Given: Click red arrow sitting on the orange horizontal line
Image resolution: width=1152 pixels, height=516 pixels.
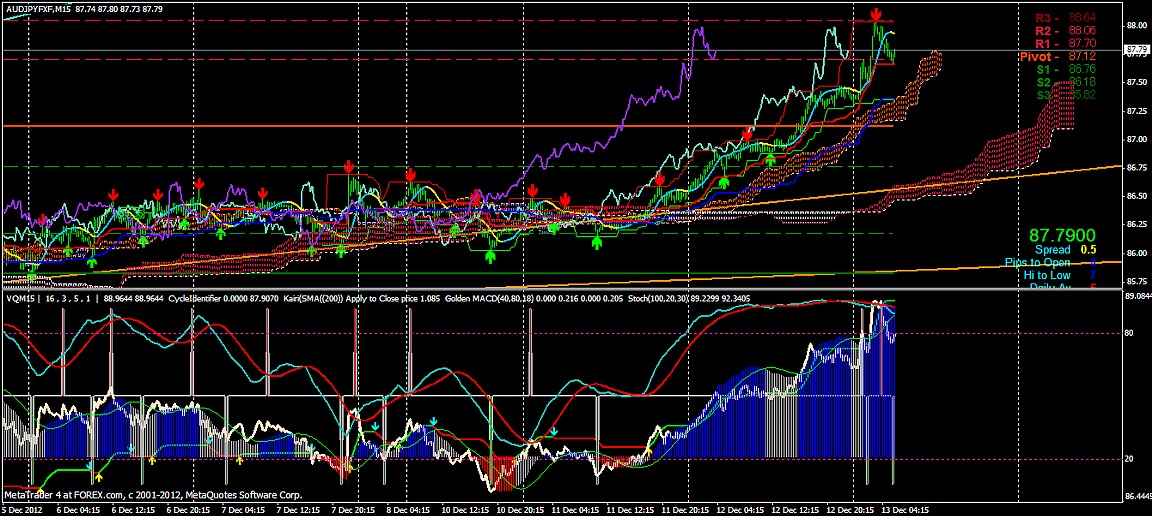Looking at the screenshot, I should (x=747, y=133).
